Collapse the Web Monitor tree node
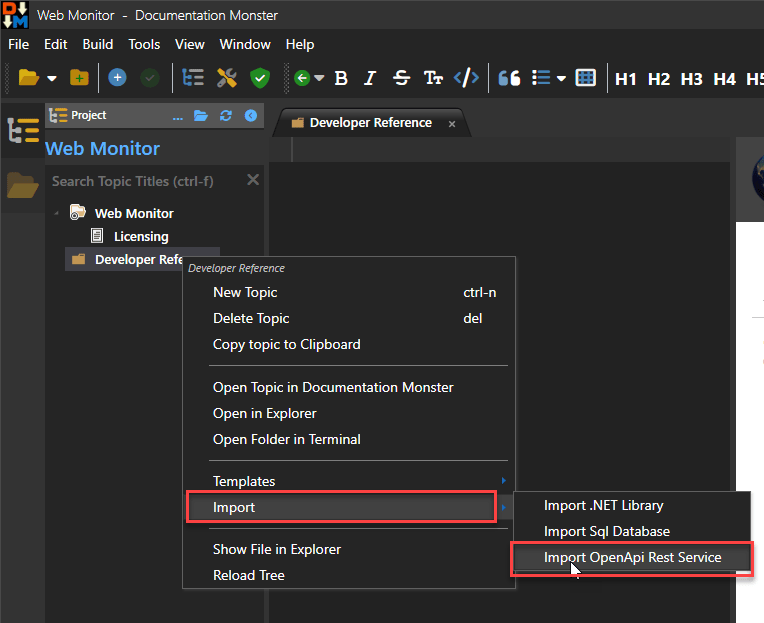764x623 pixels. [x=57, y=213]
